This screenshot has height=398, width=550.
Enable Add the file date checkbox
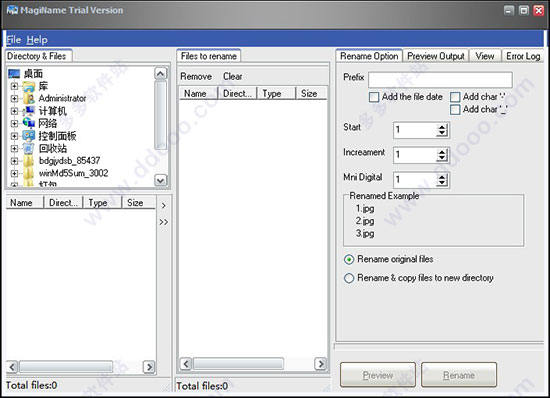(x=374, y=97)
